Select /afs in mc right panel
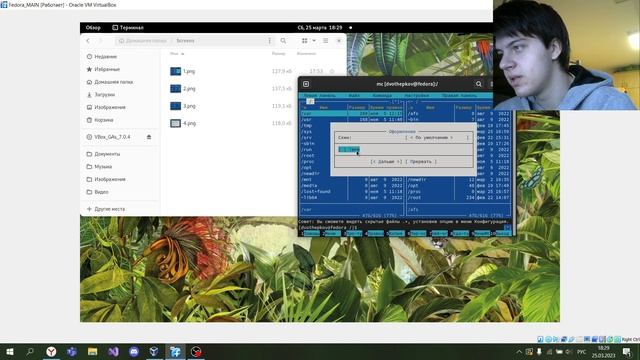The image size is (640, 360). coord(458,114)
